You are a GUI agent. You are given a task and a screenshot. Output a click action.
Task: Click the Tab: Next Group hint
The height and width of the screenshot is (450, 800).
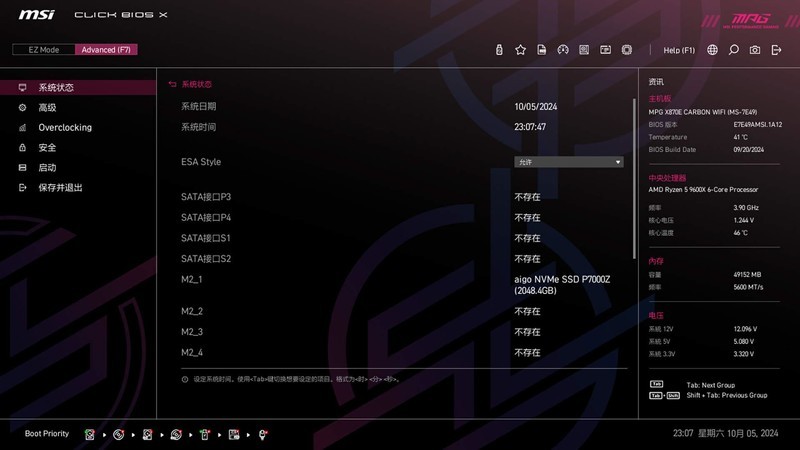[711, 385]
